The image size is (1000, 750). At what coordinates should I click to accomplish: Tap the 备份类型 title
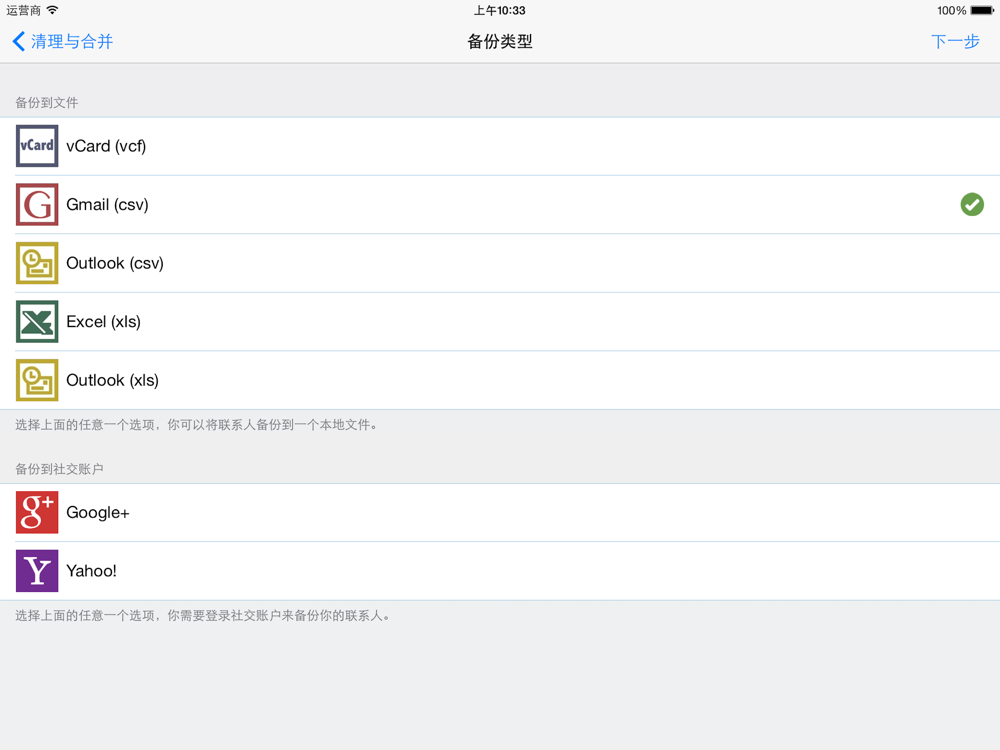point(500,41)
